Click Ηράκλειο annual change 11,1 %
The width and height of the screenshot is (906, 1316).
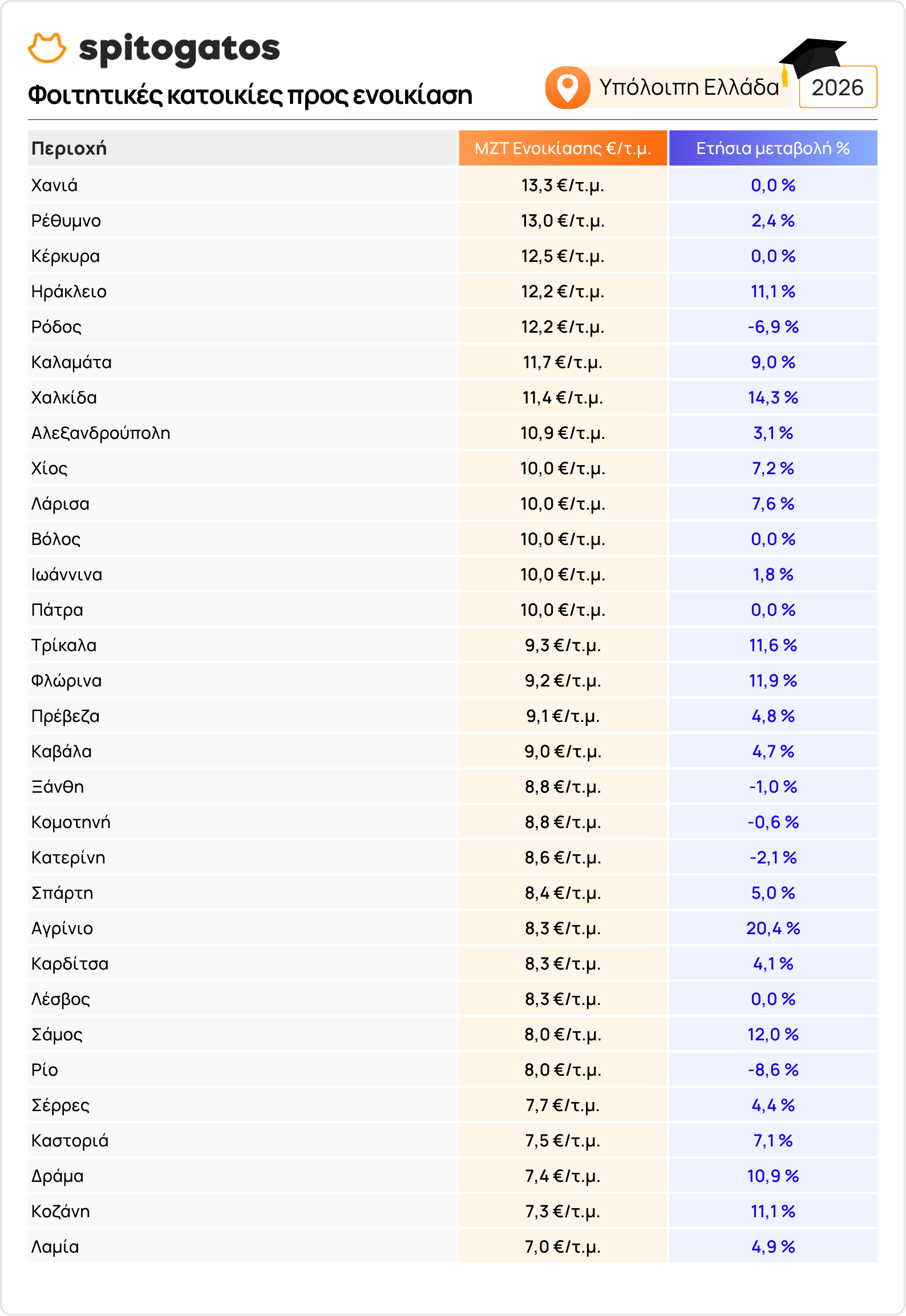(773, 292)
